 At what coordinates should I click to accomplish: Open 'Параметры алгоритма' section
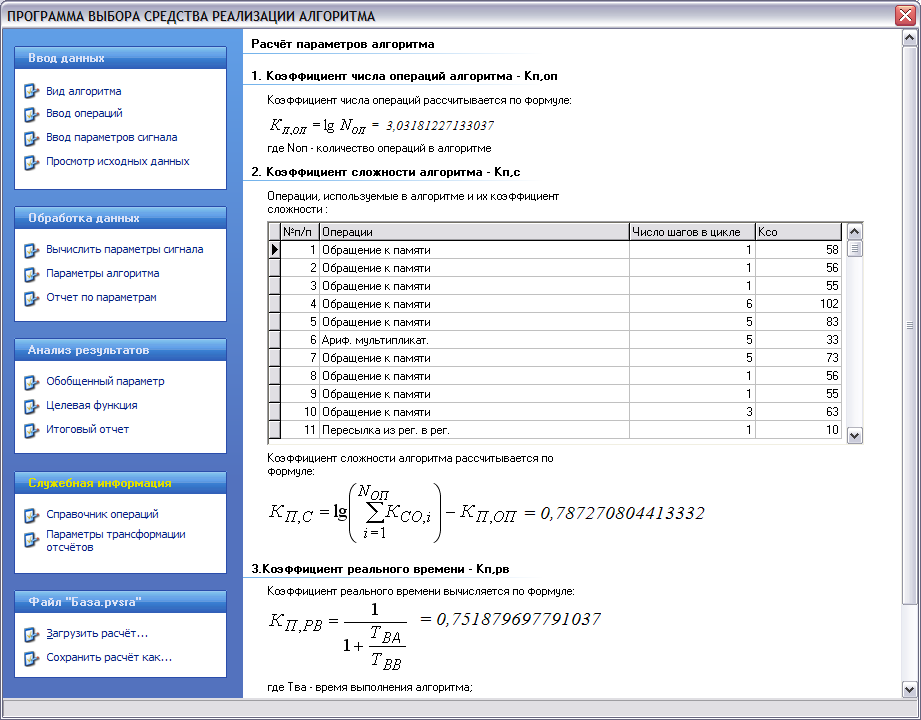pos(102,273)
